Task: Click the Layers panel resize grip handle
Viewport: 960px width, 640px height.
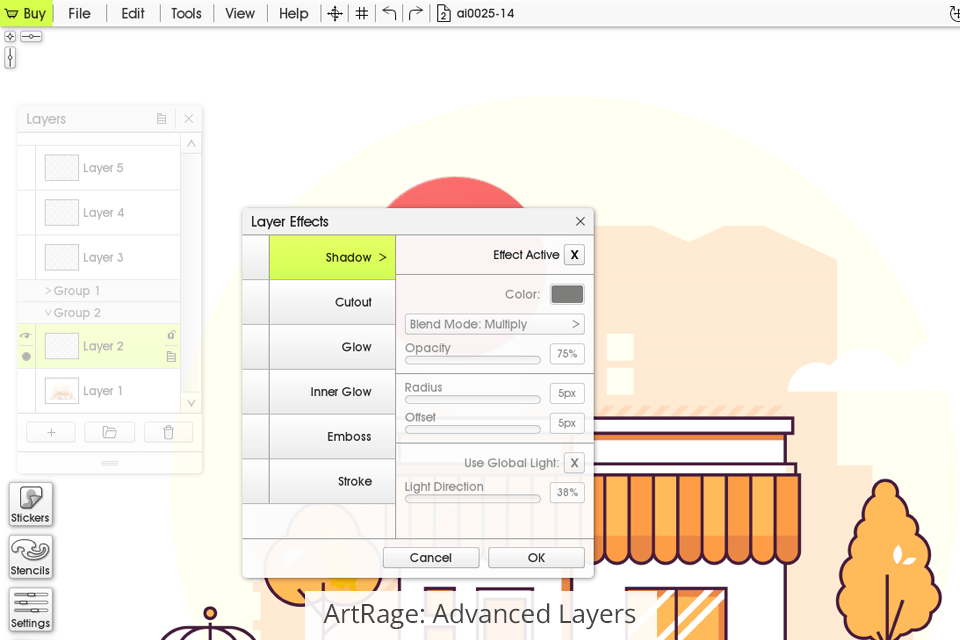Action: [x=110, y=463]
